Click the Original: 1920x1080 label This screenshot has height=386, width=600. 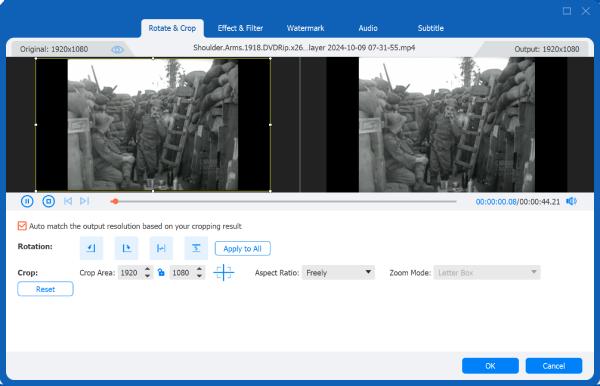[54, 49]
